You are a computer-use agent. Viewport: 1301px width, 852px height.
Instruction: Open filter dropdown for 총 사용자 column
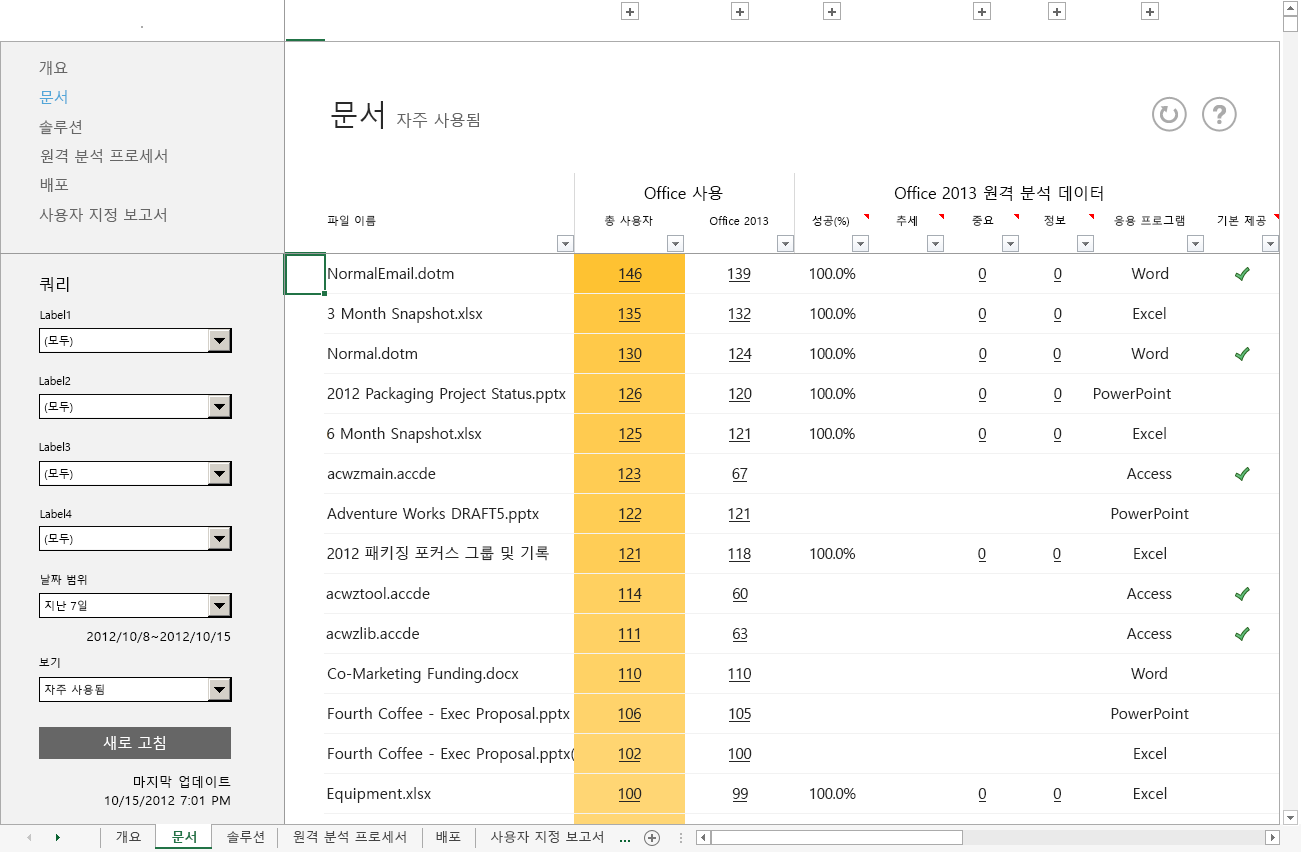click(675, 243)
